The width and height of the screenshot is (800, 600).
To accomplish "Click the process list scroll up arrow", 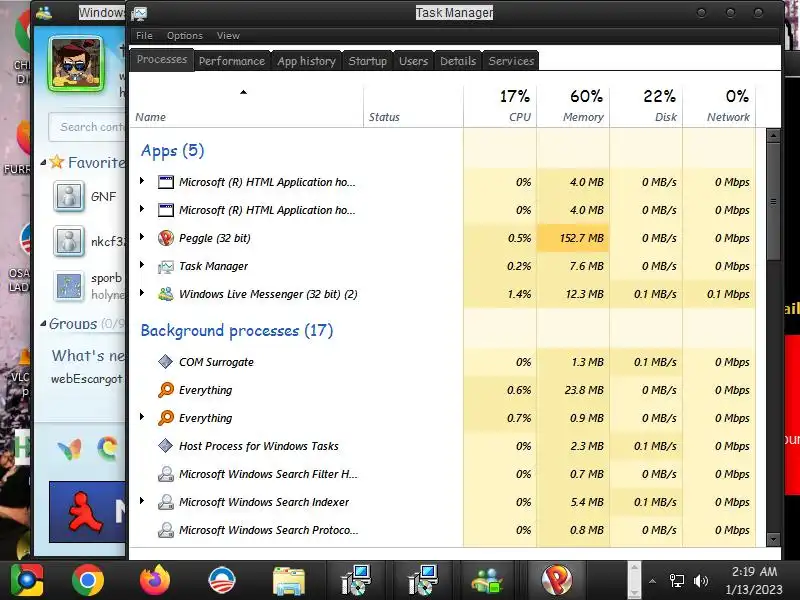I will (773, 135).
